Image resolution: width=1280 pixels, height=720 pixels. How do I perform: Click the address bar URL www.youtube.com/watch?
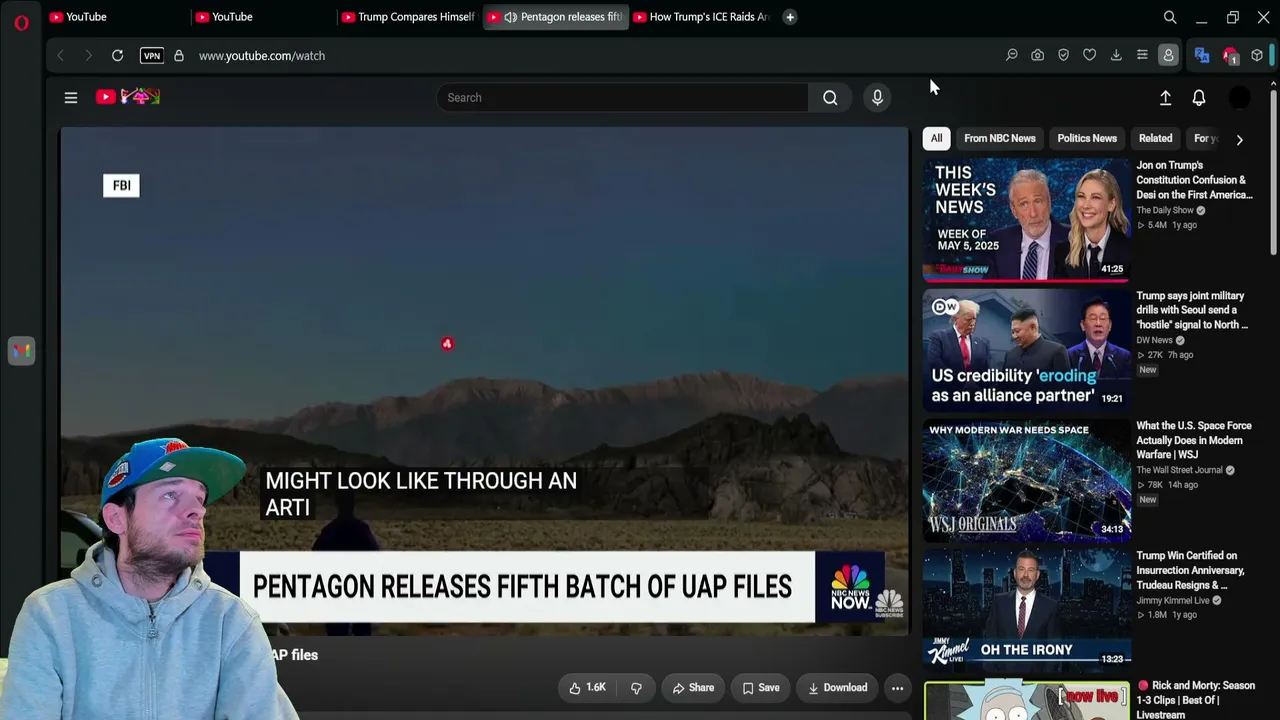pyautogui.click(x=262, y=56)
